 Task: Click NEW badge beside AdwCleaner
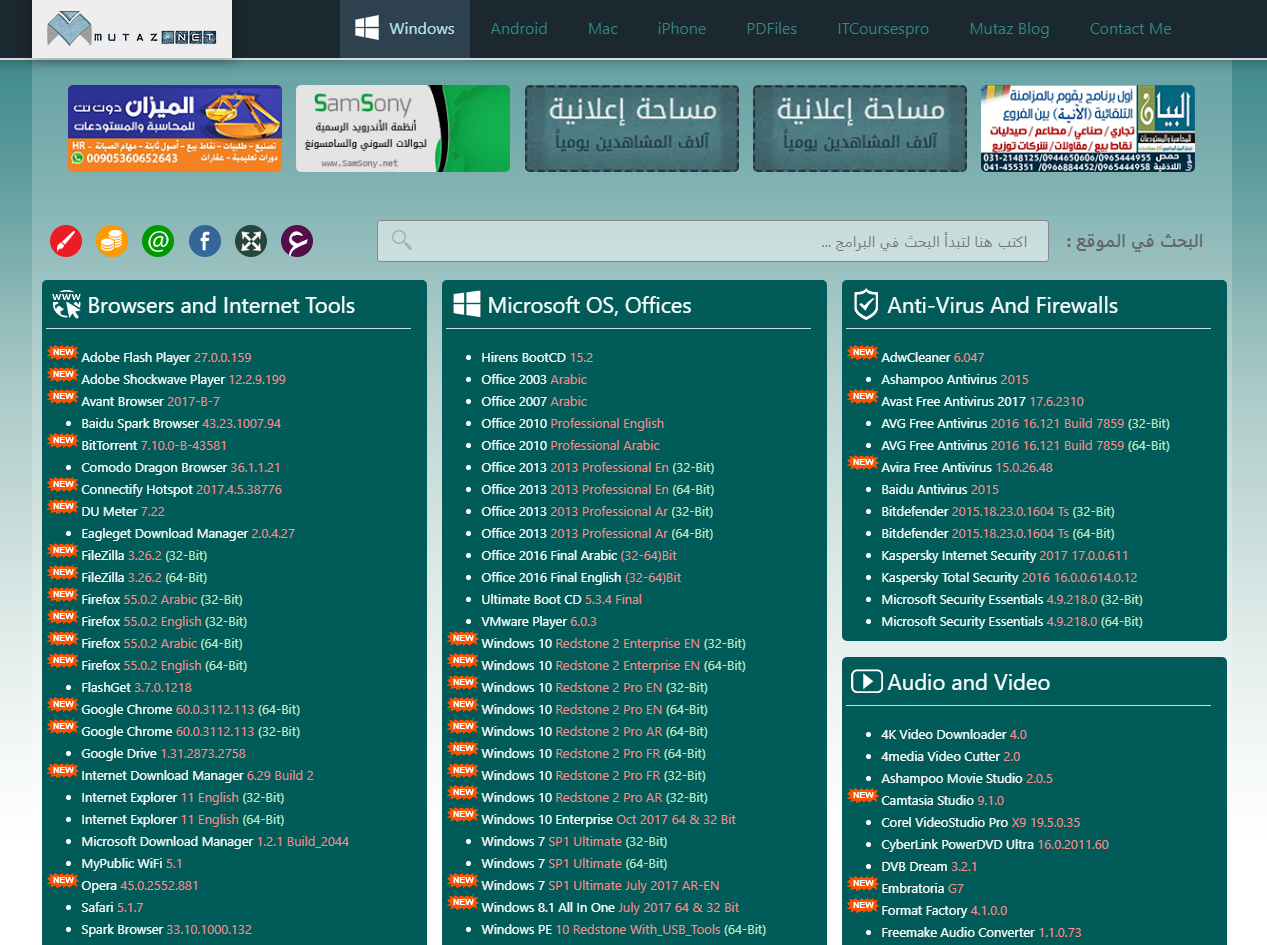point(864,352)
